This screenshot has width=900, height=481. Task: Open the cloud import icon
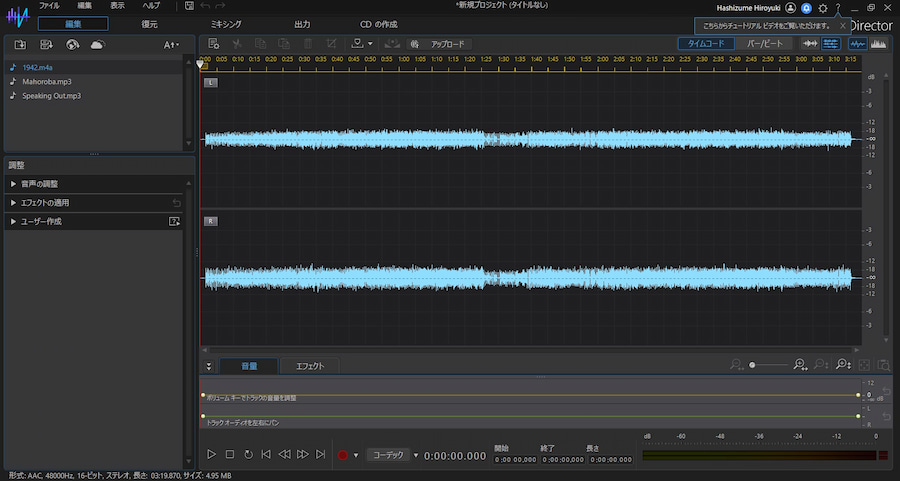tap(97, 45)
